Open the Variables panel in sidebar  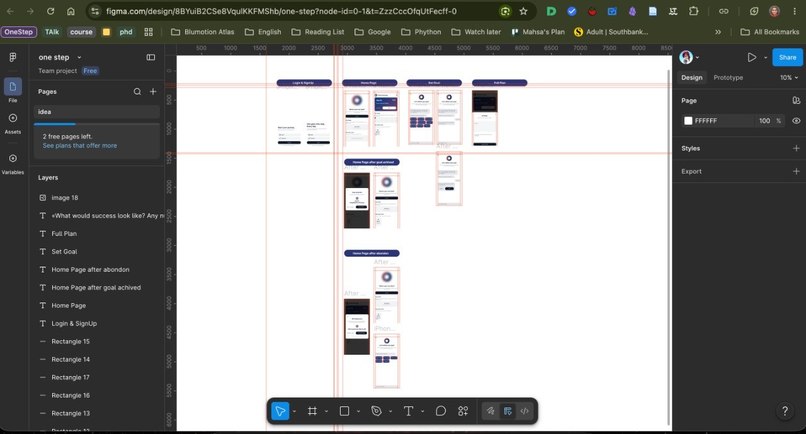(13, 162)
